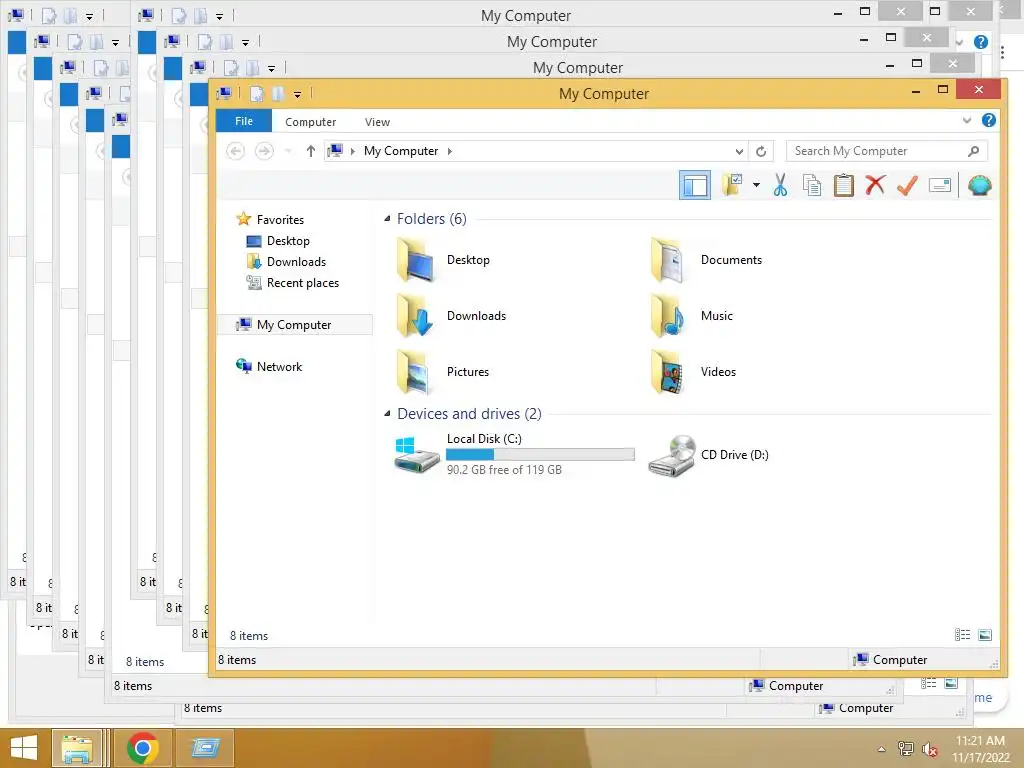Open Help with the blue question mark
The height and width of the screenshot is (768, 1024).
click(989, 120)
